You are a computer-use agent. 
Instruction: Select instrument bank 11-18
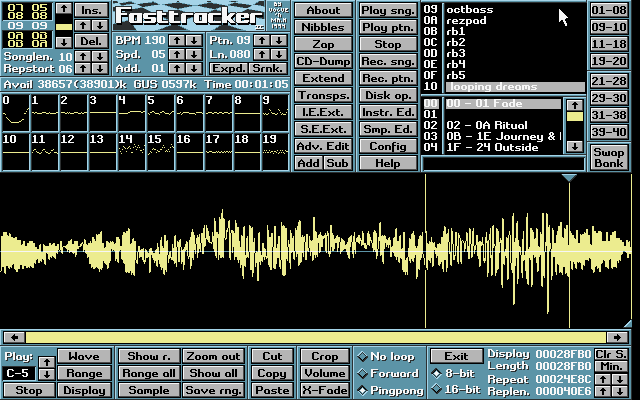[609, 44]
